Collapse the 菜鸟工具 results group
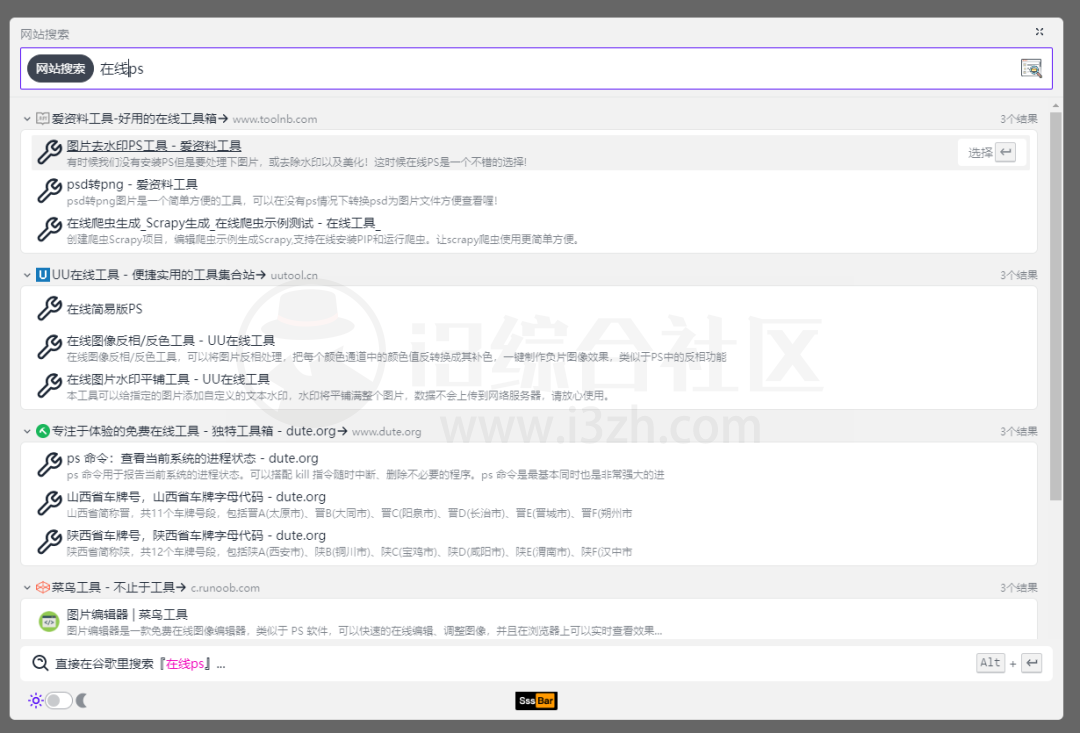The image size is (1080, 733). (27, 588)
